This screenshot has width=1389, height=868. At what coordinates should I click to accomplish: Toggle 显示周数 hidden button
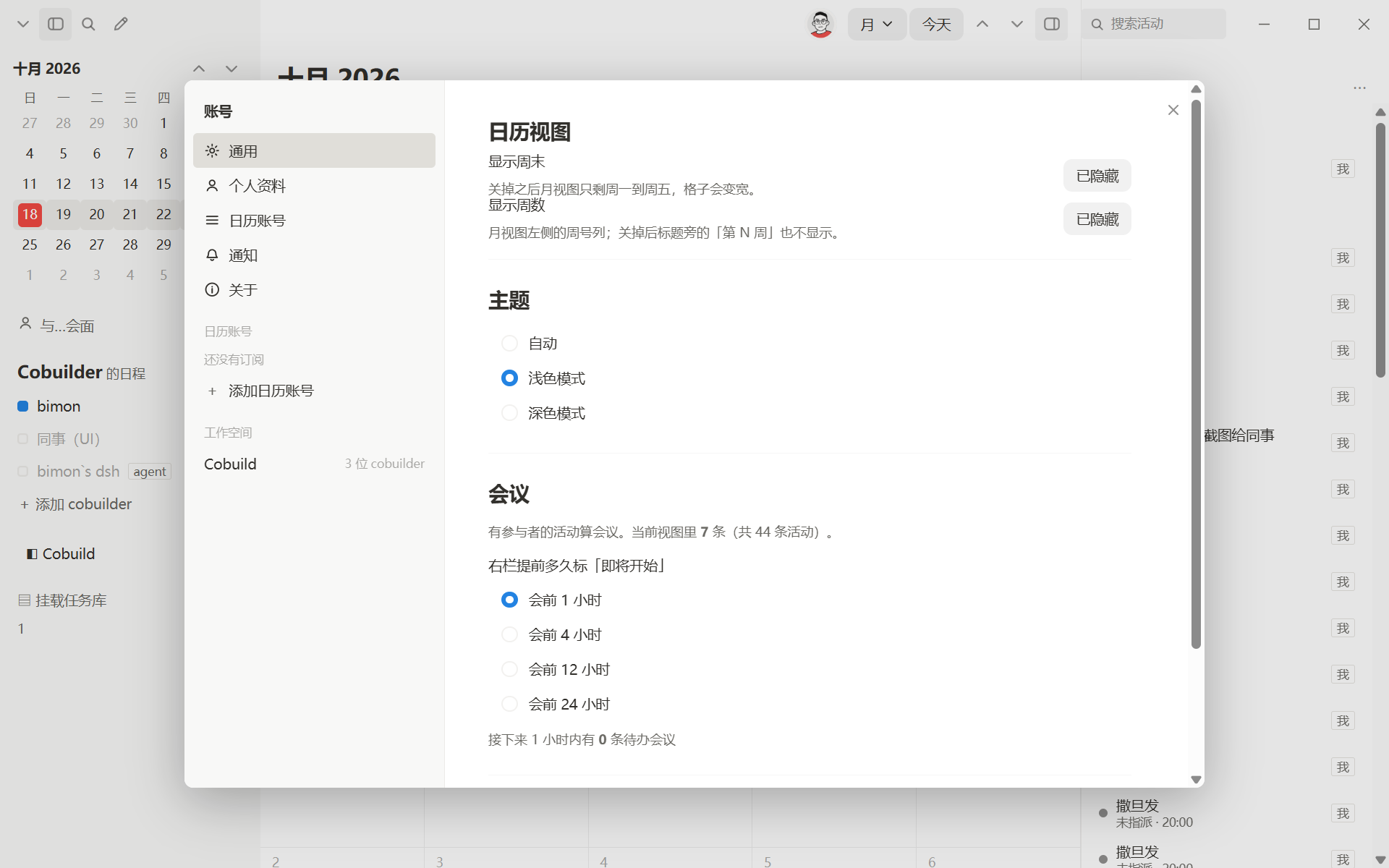pyautogui.click(x=1097, y=219)
